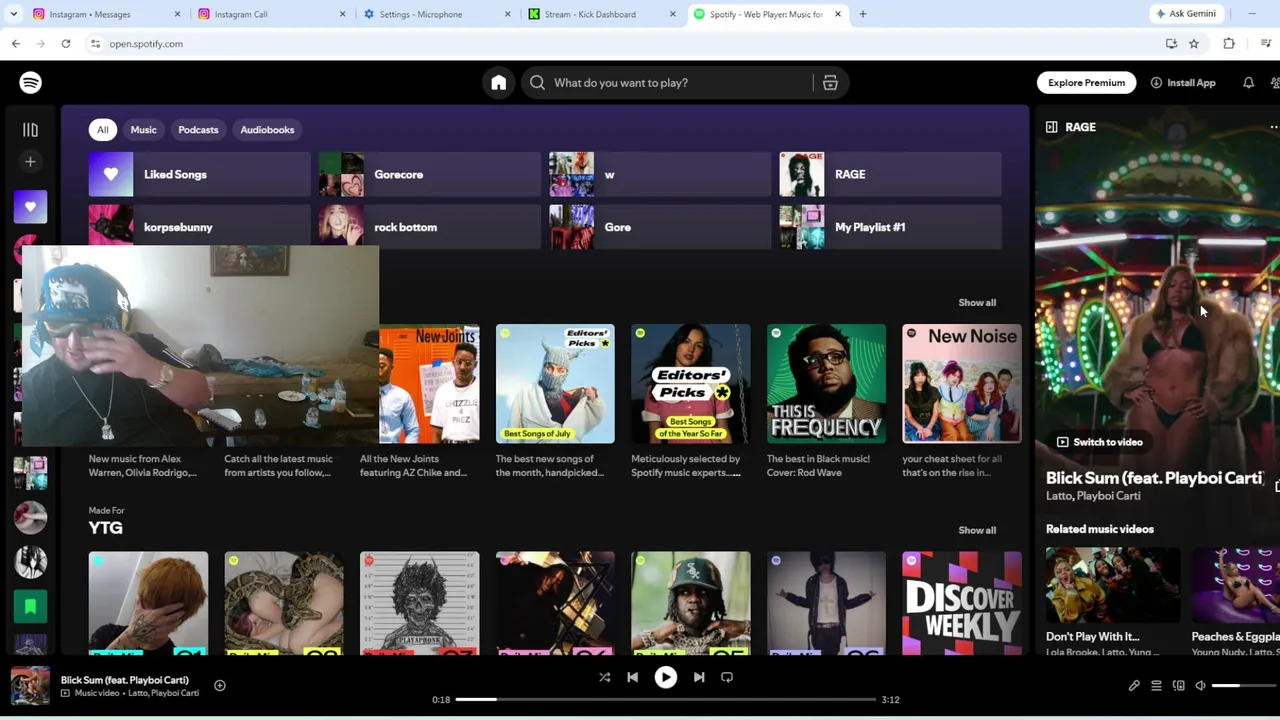Filter the home feed by Music

[143, 130]
